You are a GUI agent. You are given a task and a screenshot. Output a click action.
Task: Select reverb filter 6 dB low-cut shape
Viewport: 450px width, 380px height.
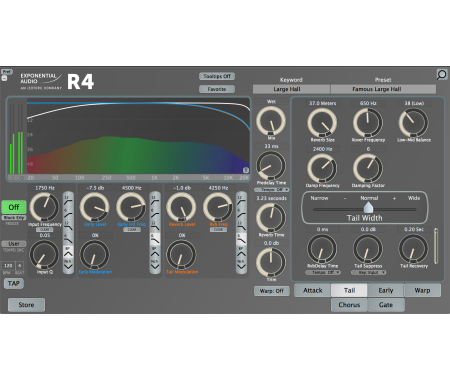tap(241, 213)
